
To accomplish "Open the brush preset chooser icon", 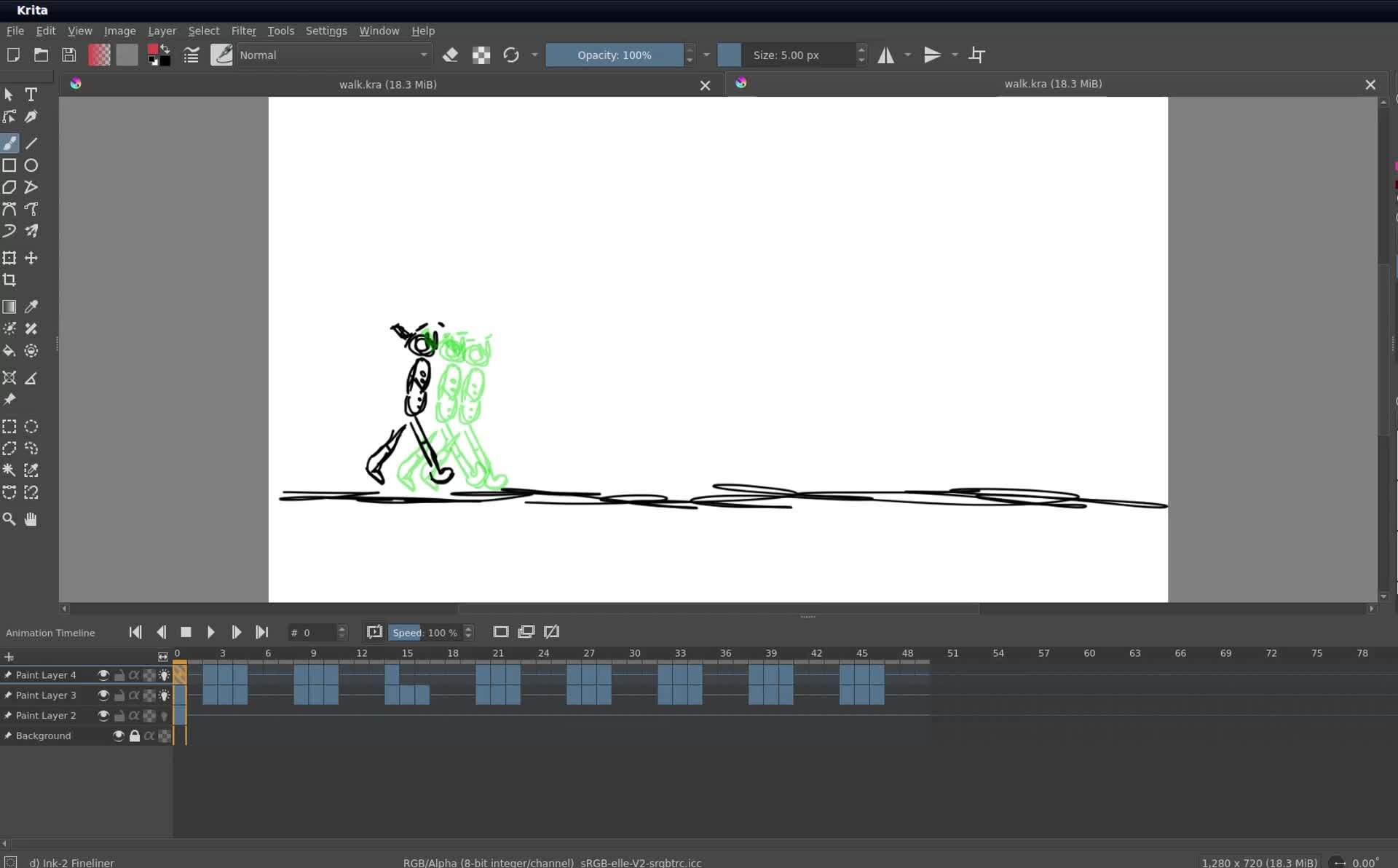I will pos(221,55).
